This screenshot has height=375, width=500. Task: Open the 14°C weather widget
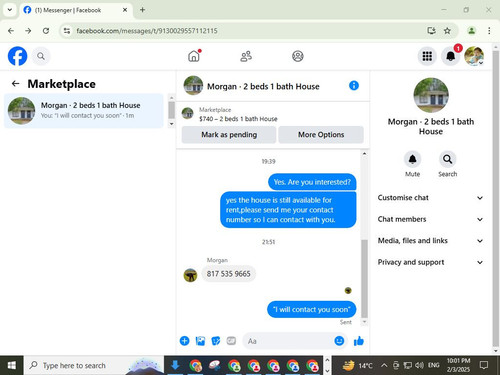tap(358, 365)
